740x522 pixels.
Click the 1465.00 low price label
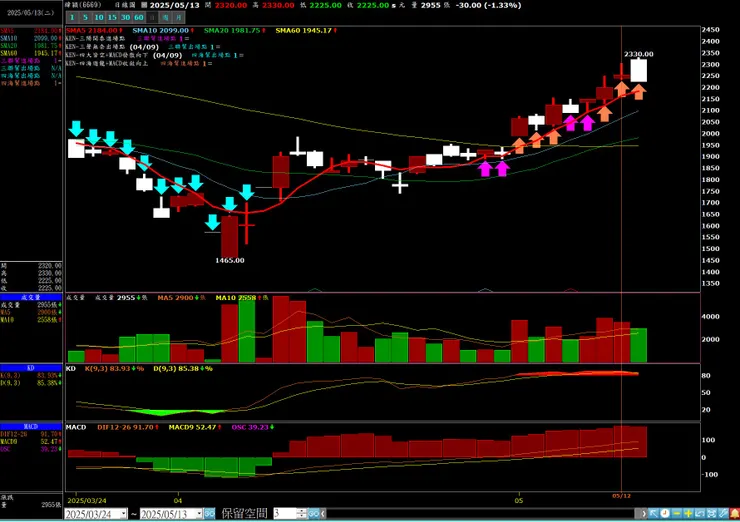(230, 261)
